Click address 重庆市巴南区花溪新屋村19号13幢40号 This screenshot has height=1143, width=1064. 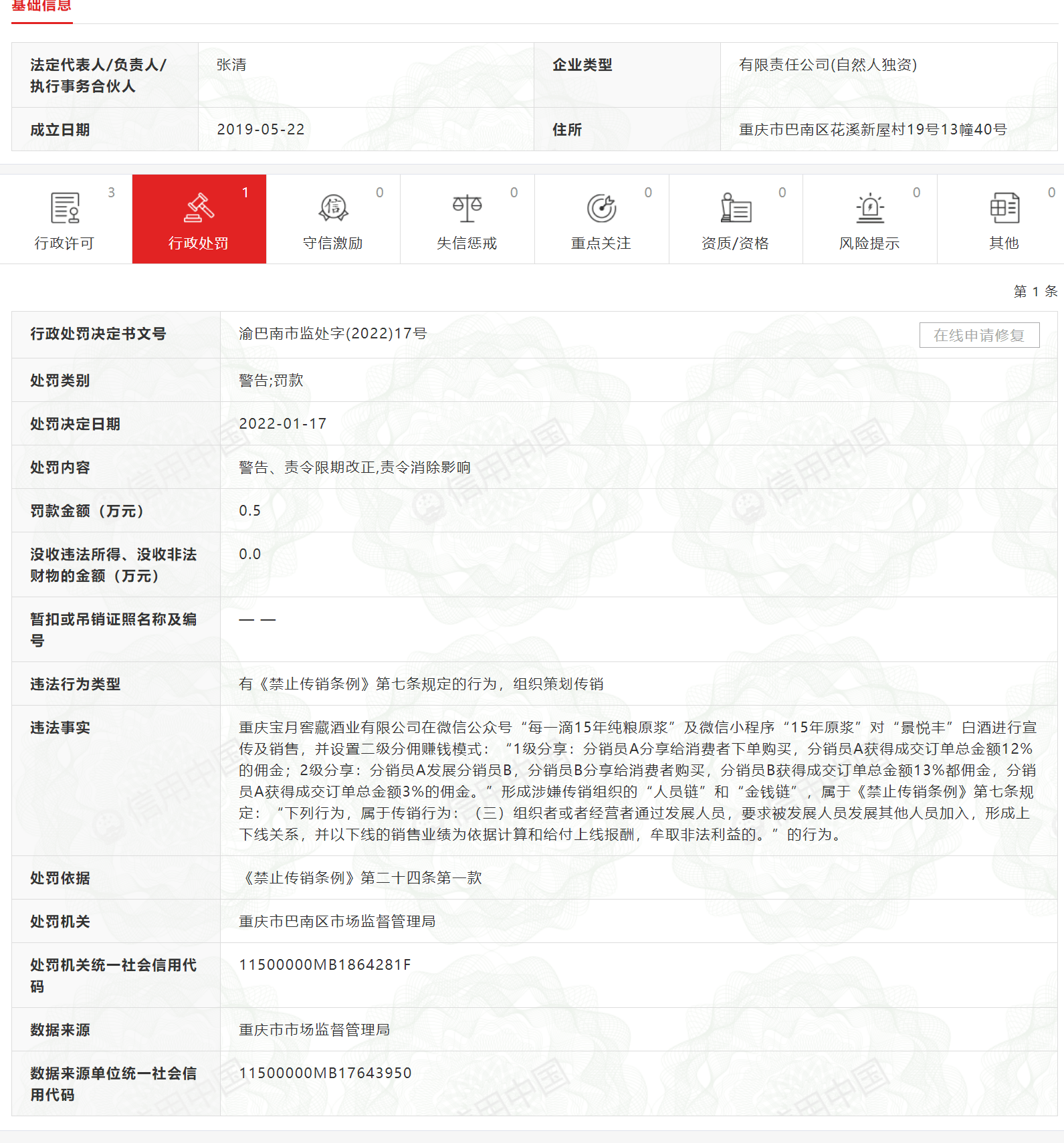tap(873, 130)
